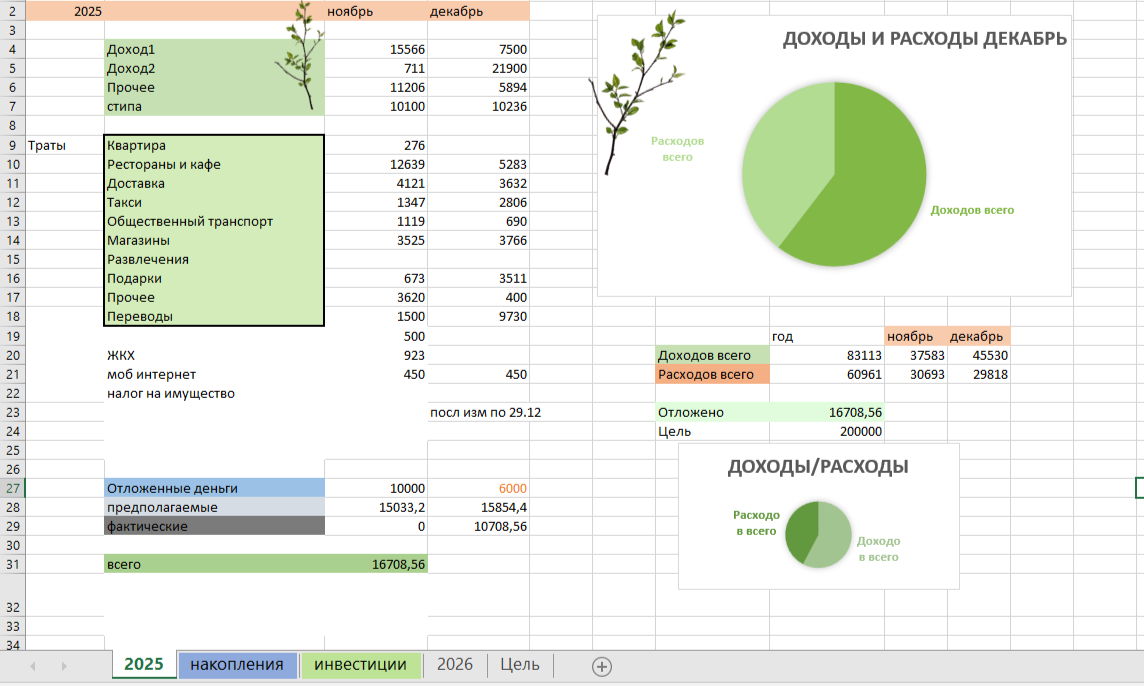1144x686 pixels.
Task: Click the 'Доходов всего' label on December chart
Action: click(972, 211)
